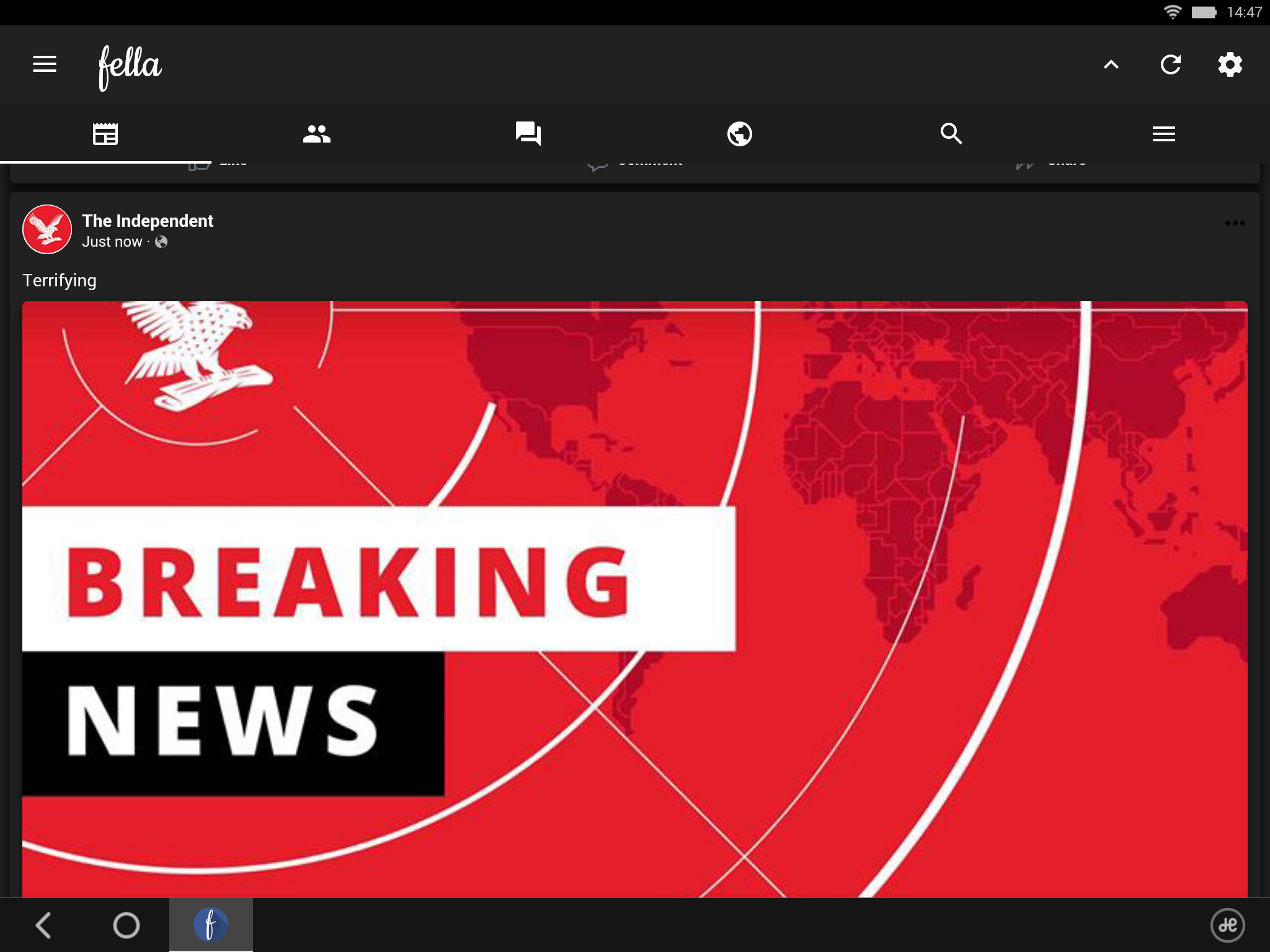Open the More menu tab
Viewport: 1270px width, 952px height.
1163,134
